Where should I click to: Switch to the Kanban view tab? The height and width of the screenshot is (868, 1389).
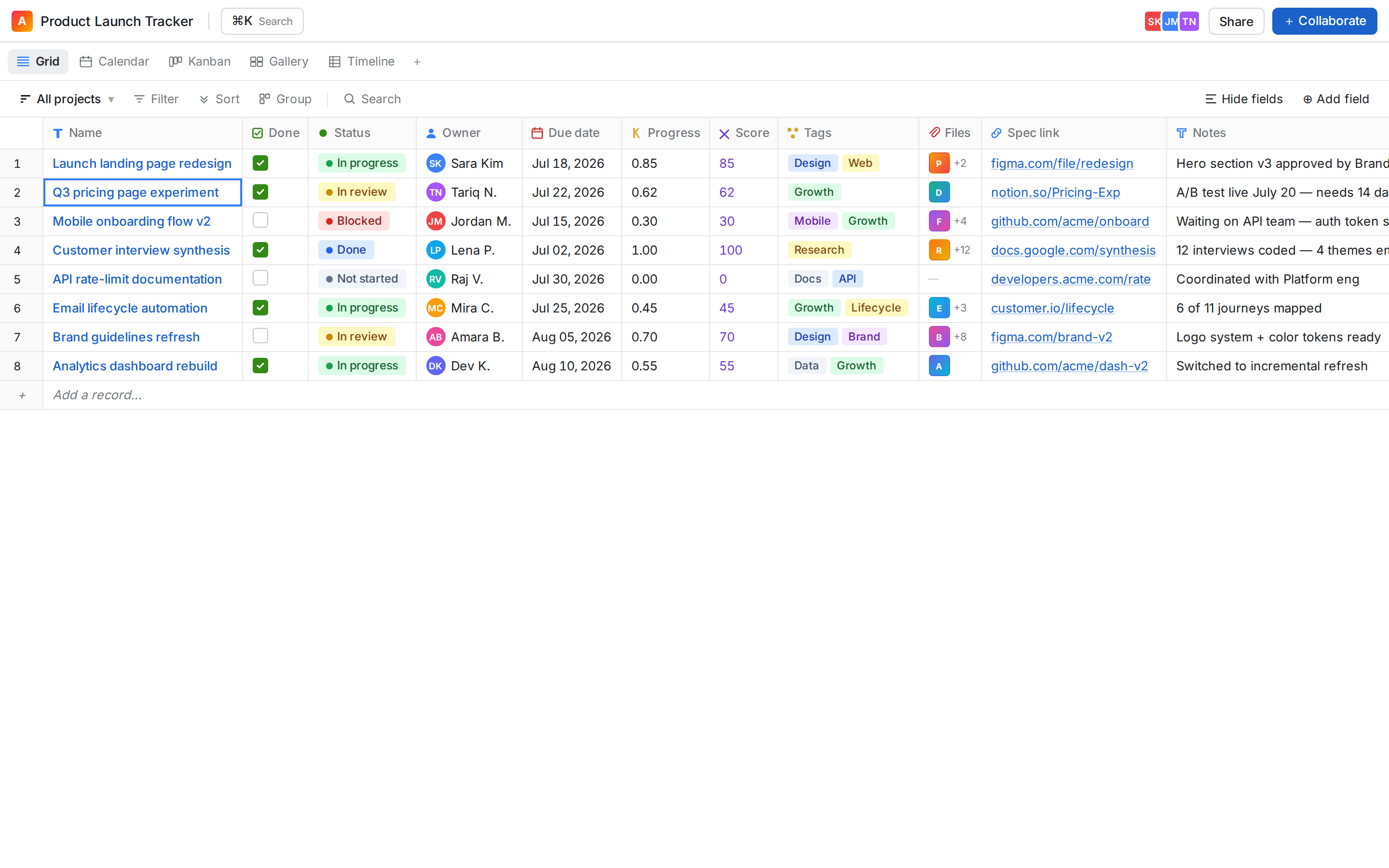200,61
